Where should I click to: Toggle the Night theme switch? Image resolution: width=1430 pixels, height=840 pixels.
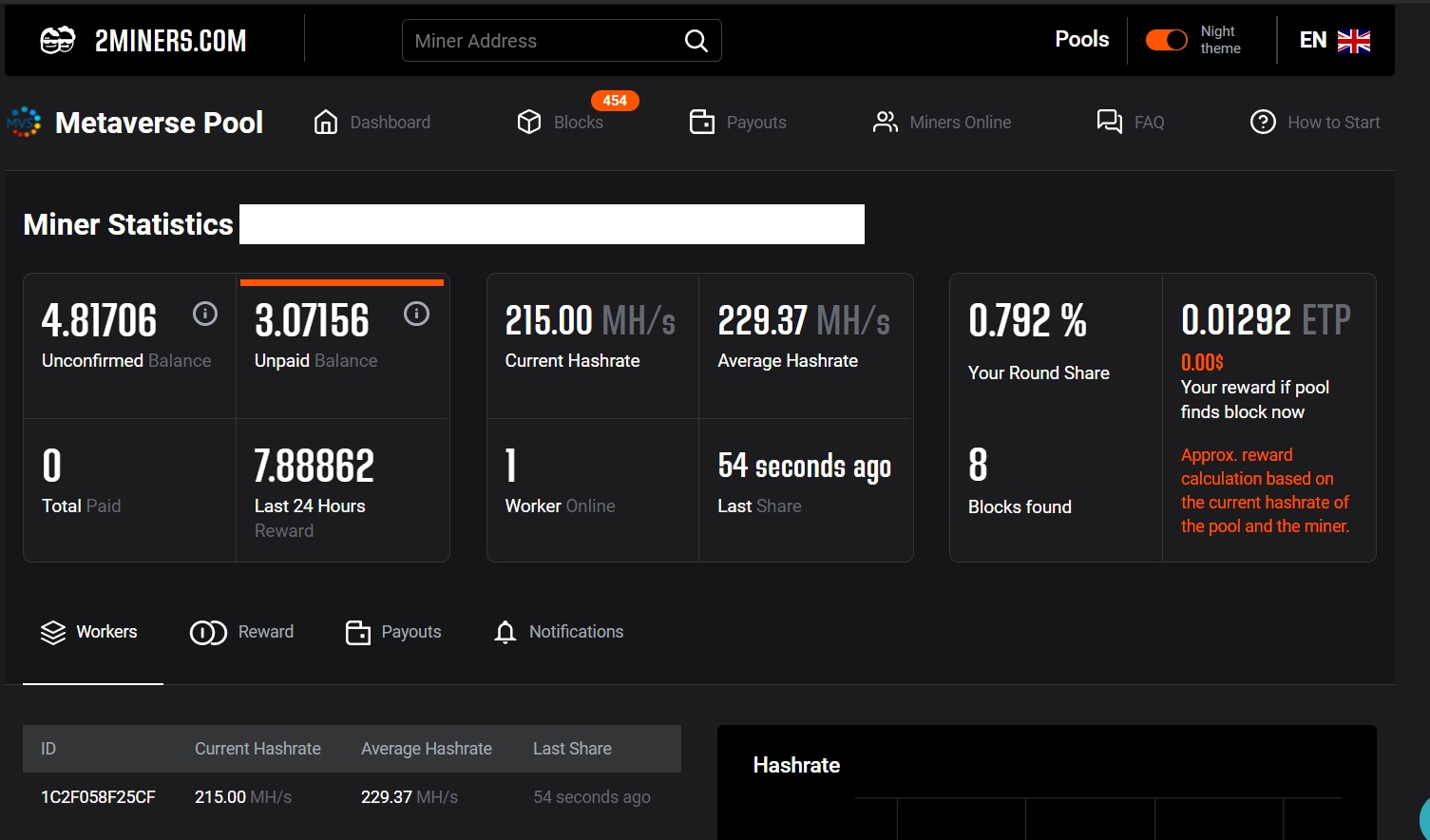pos(1166,40)
